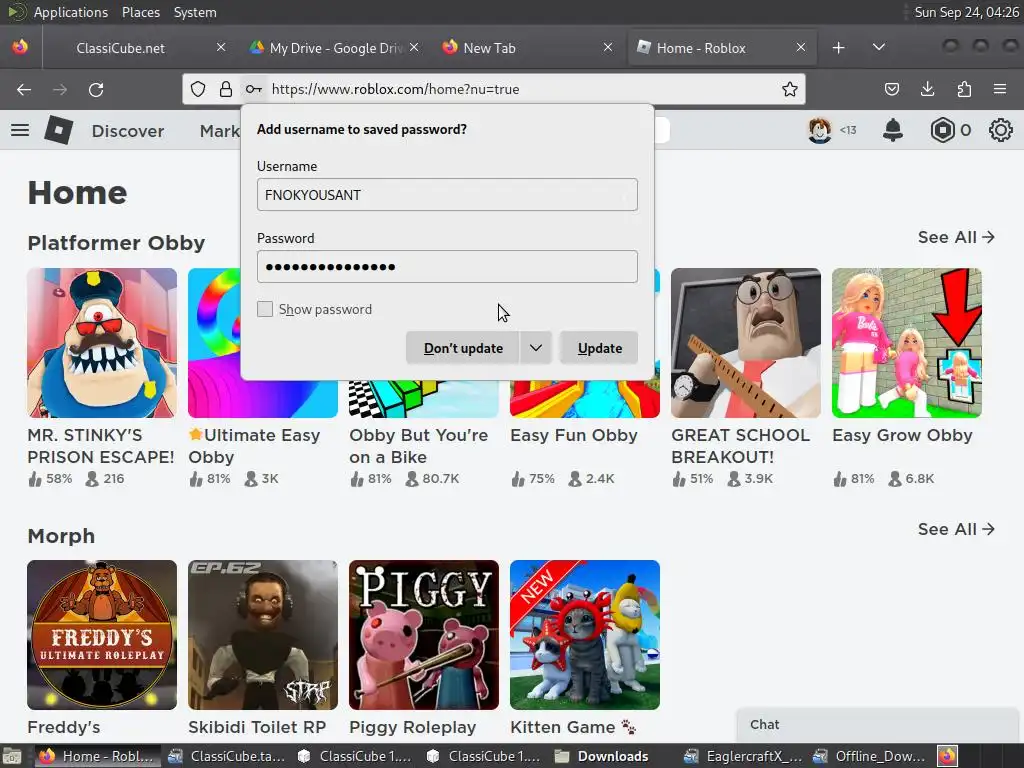
Task: Switch to the My Drive Google Drive tab
Action: pyautogui.click(x=335, y=48)
